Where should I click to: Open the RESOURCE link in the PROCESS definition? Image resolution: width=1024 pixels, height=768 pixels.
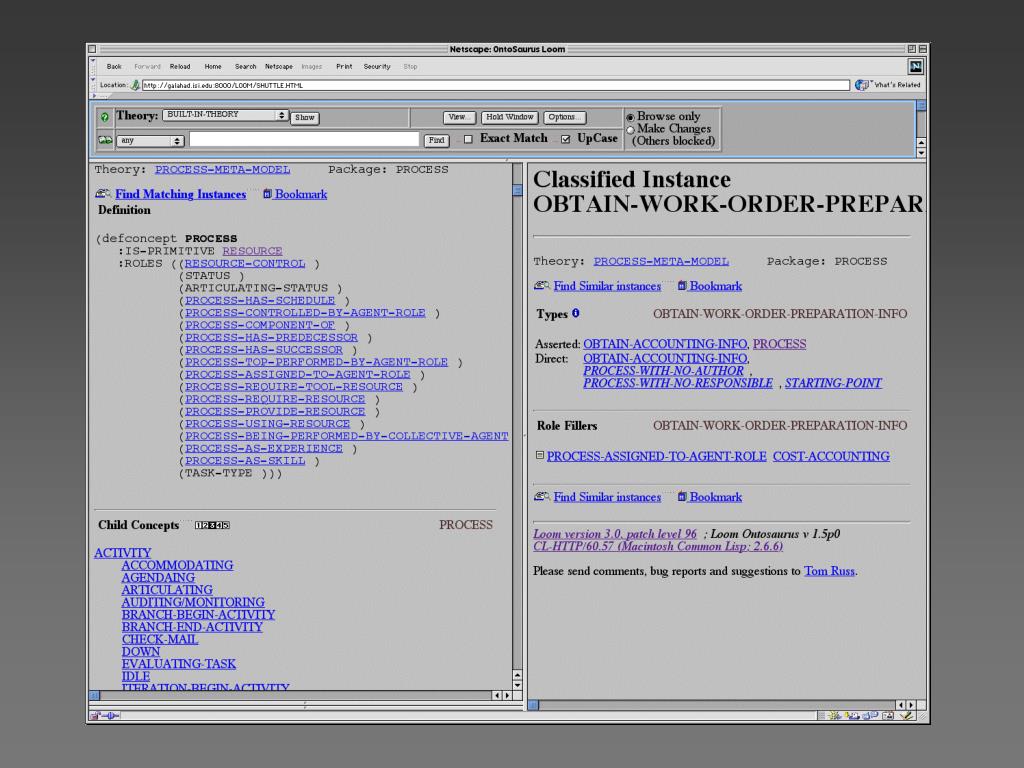[x=252, y=251]
